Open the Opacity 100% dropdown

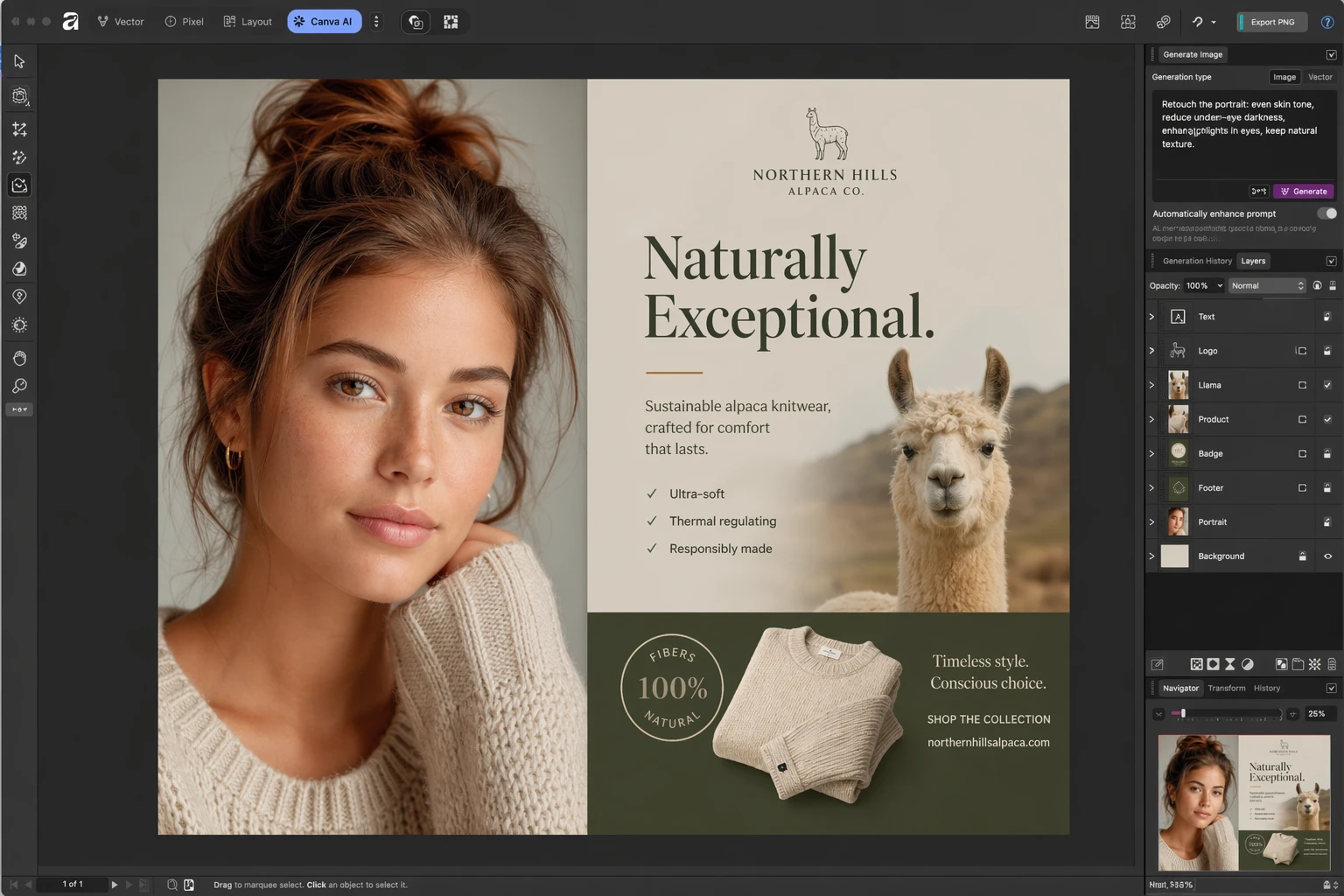pos(1204,286)
